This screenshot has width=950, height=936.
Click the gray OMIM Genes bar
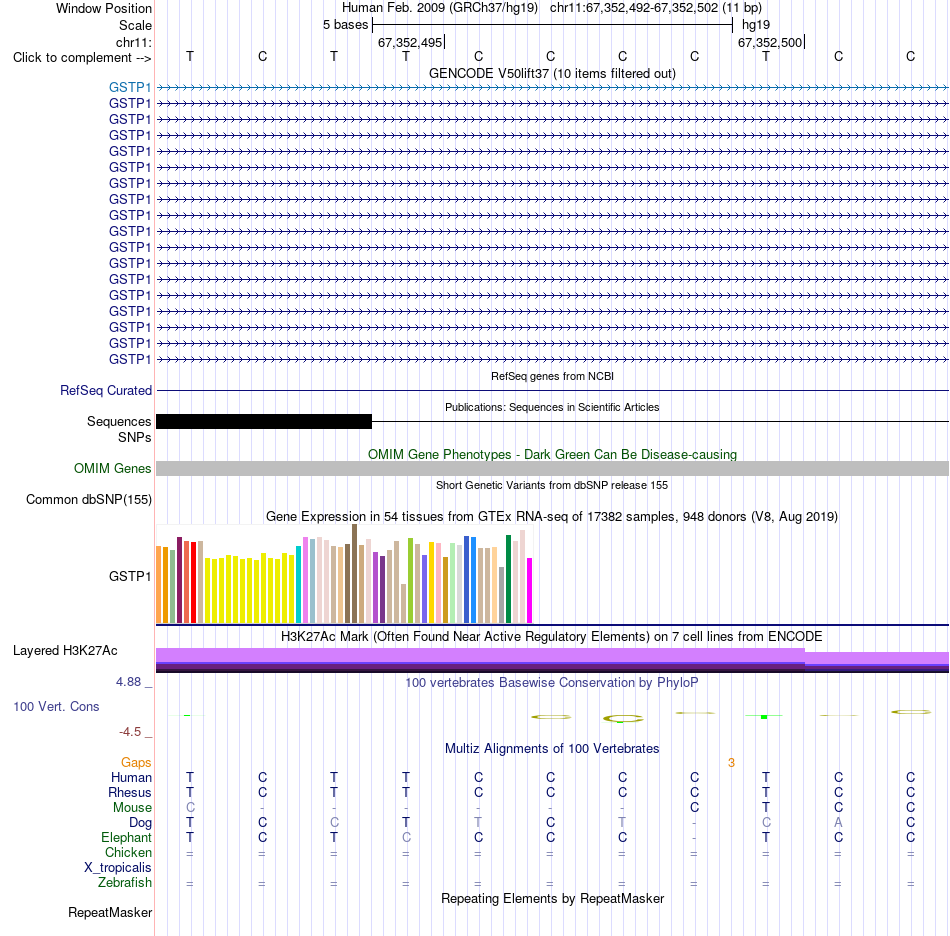552,468
